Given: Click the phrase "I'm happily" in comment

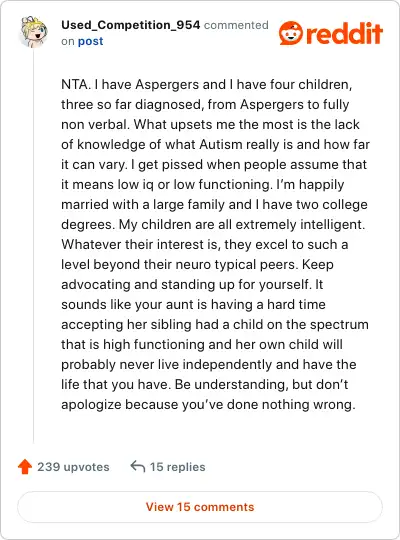Looking at the screenshot, I should [310, 185].
